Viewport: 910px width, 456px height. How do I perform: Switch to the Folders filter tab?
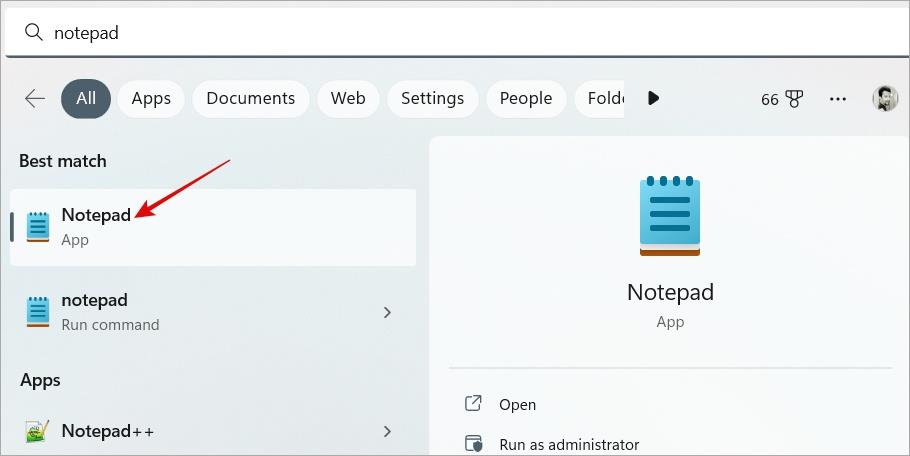tap(600, 99)
